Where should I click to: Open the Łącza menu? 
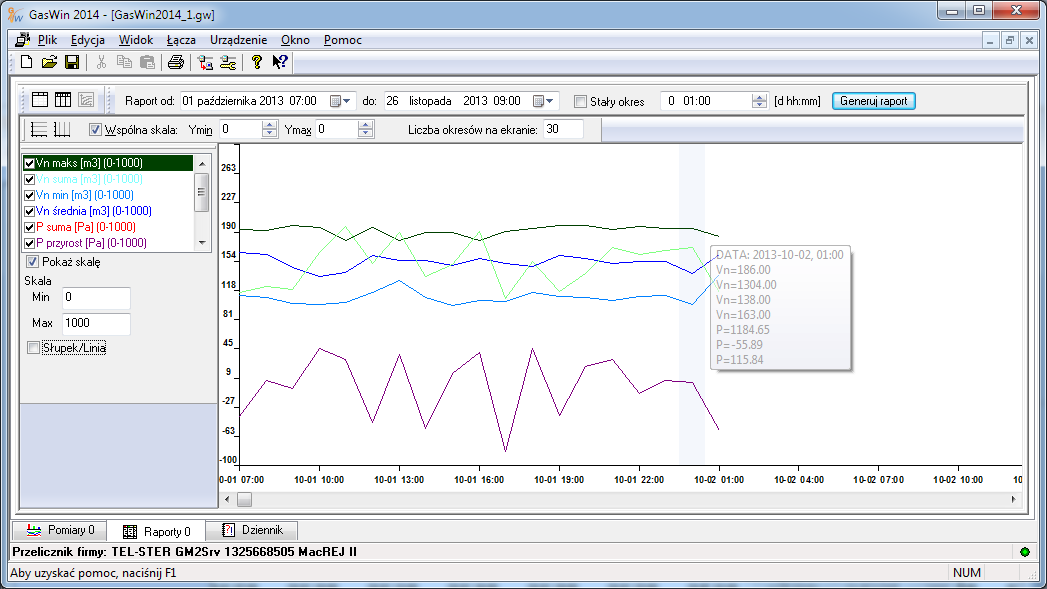coord(181,40)
